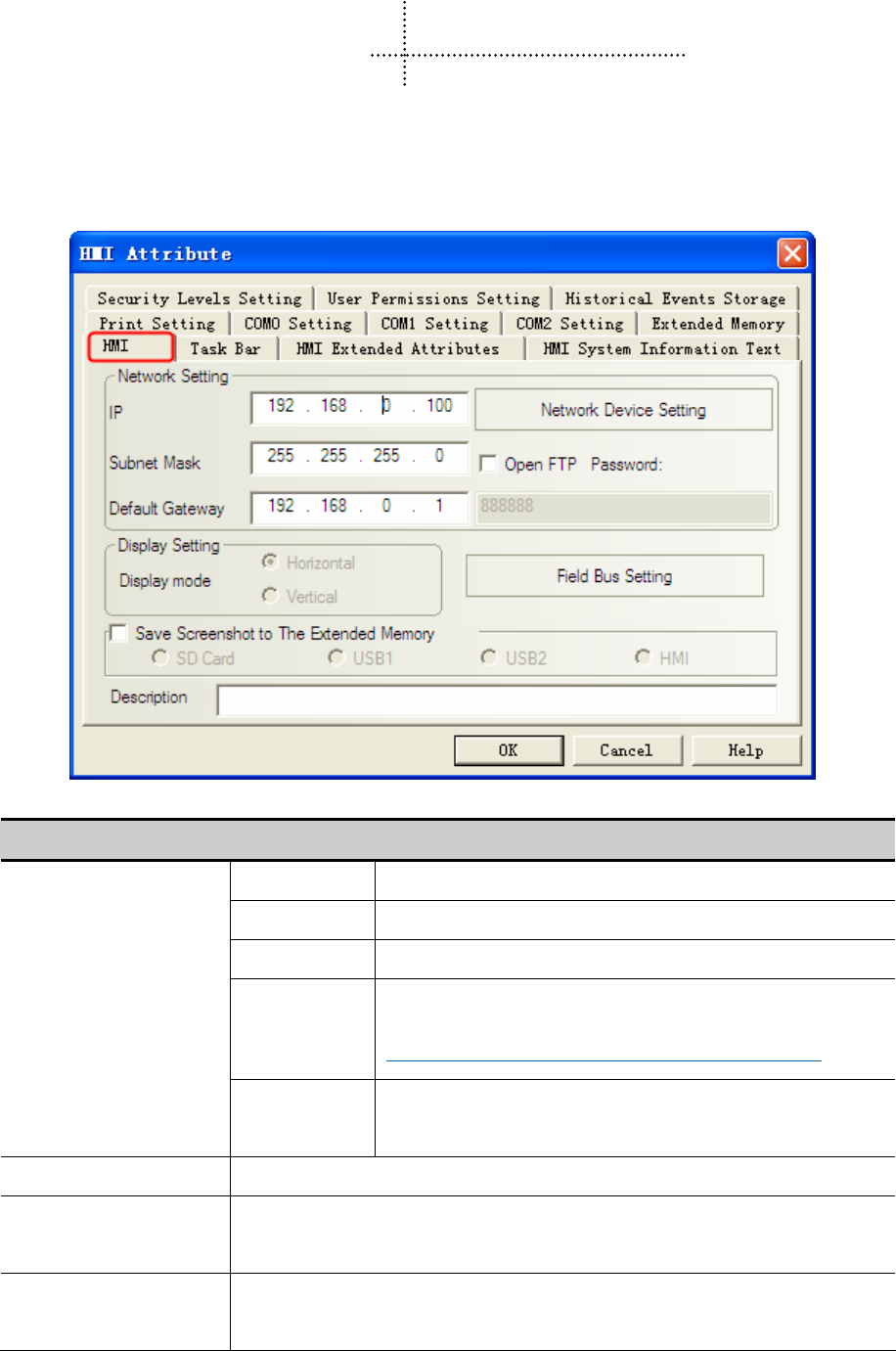Open COM1 Setting tab

pyautogui.click(x=434, y=324)
